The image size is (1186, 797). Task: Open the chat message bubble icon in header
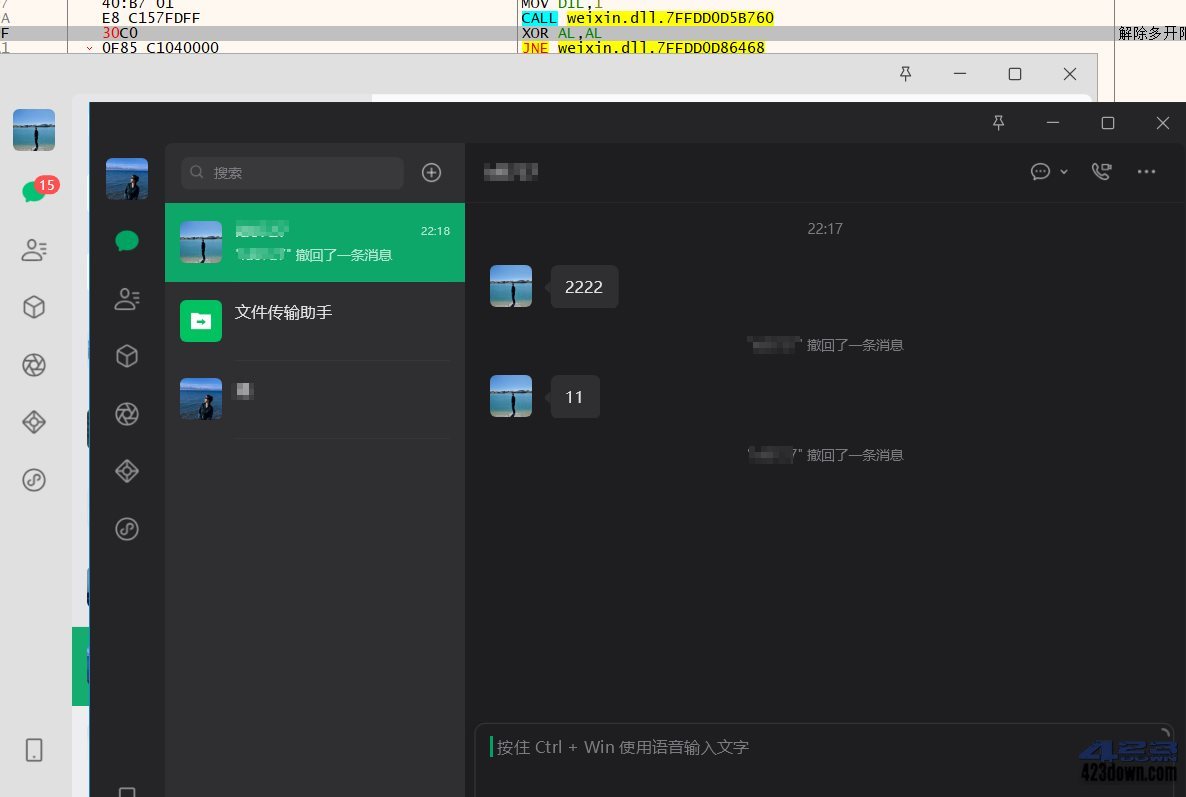click(1040, 172)
